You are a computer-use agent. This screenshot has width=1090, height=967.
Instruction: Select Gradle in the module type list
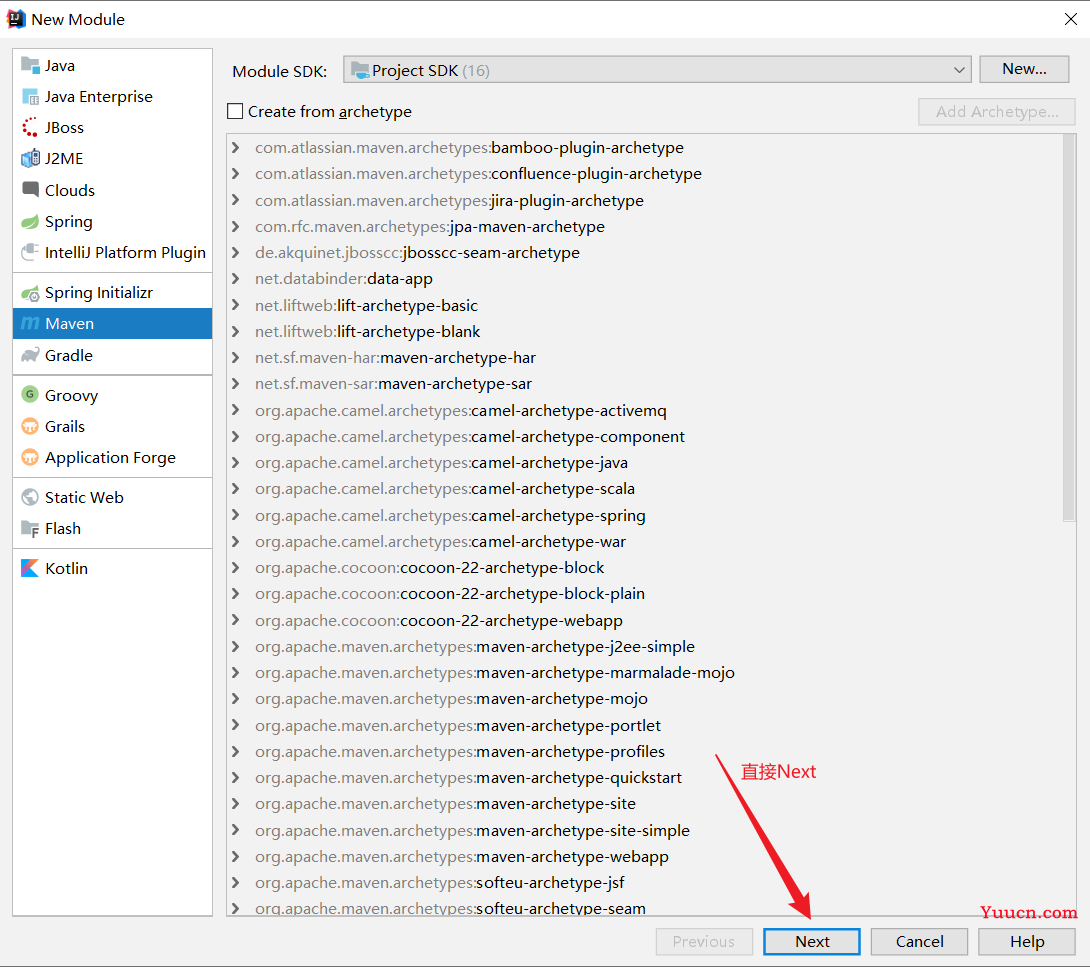click(x=113, y=355)
